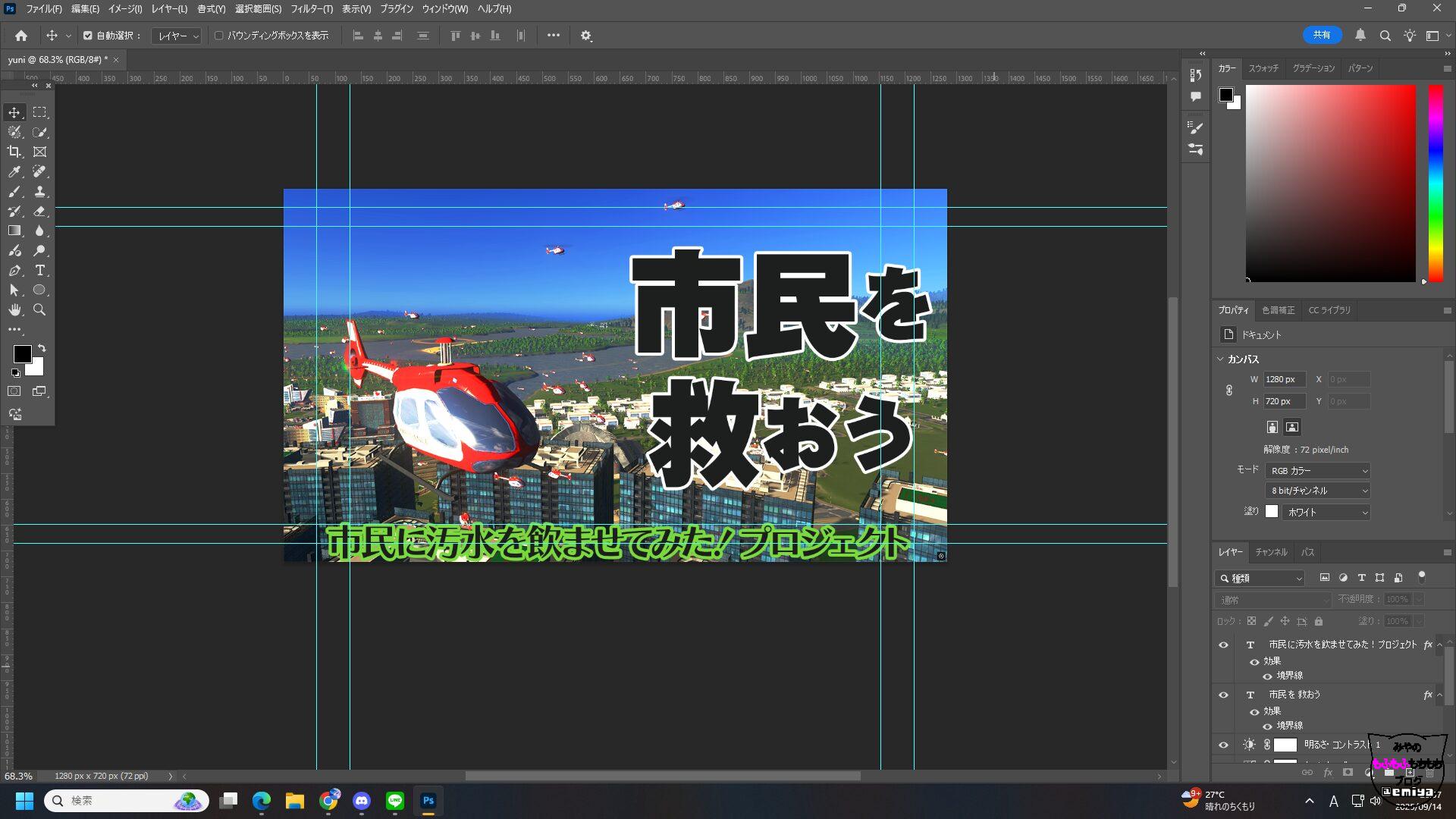This screenshot has height=819, width=1456.
Task: Select the Hand tool
Action: point(14,310)
